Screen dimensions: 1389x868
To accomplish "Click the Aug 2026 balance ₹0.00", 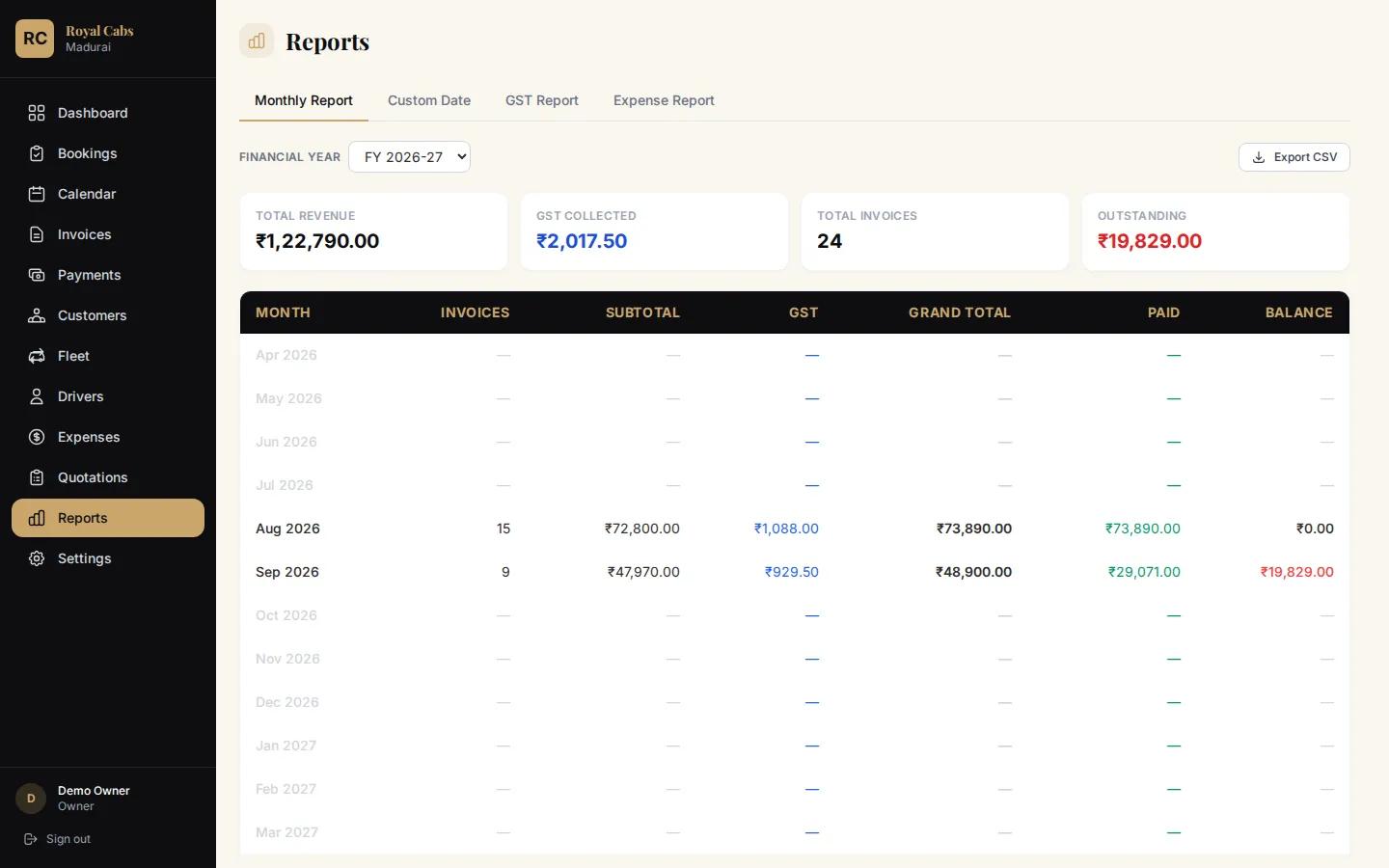I will (x=1315, y=529).
